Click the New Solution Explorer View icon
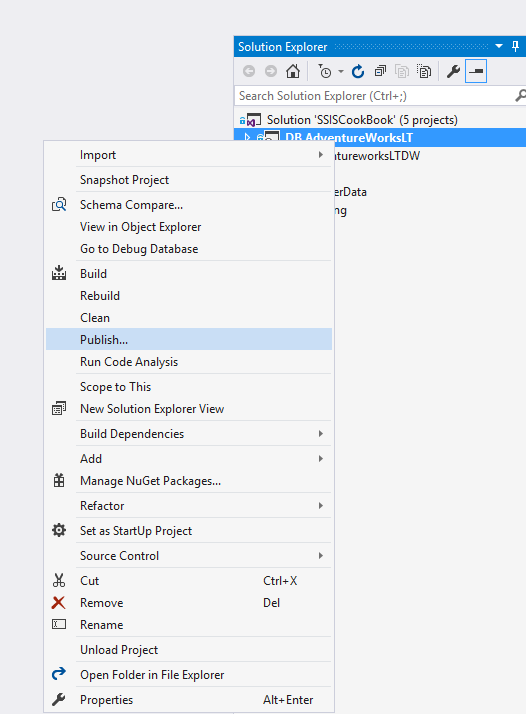The image size is (526, 714). pos(59,408)
